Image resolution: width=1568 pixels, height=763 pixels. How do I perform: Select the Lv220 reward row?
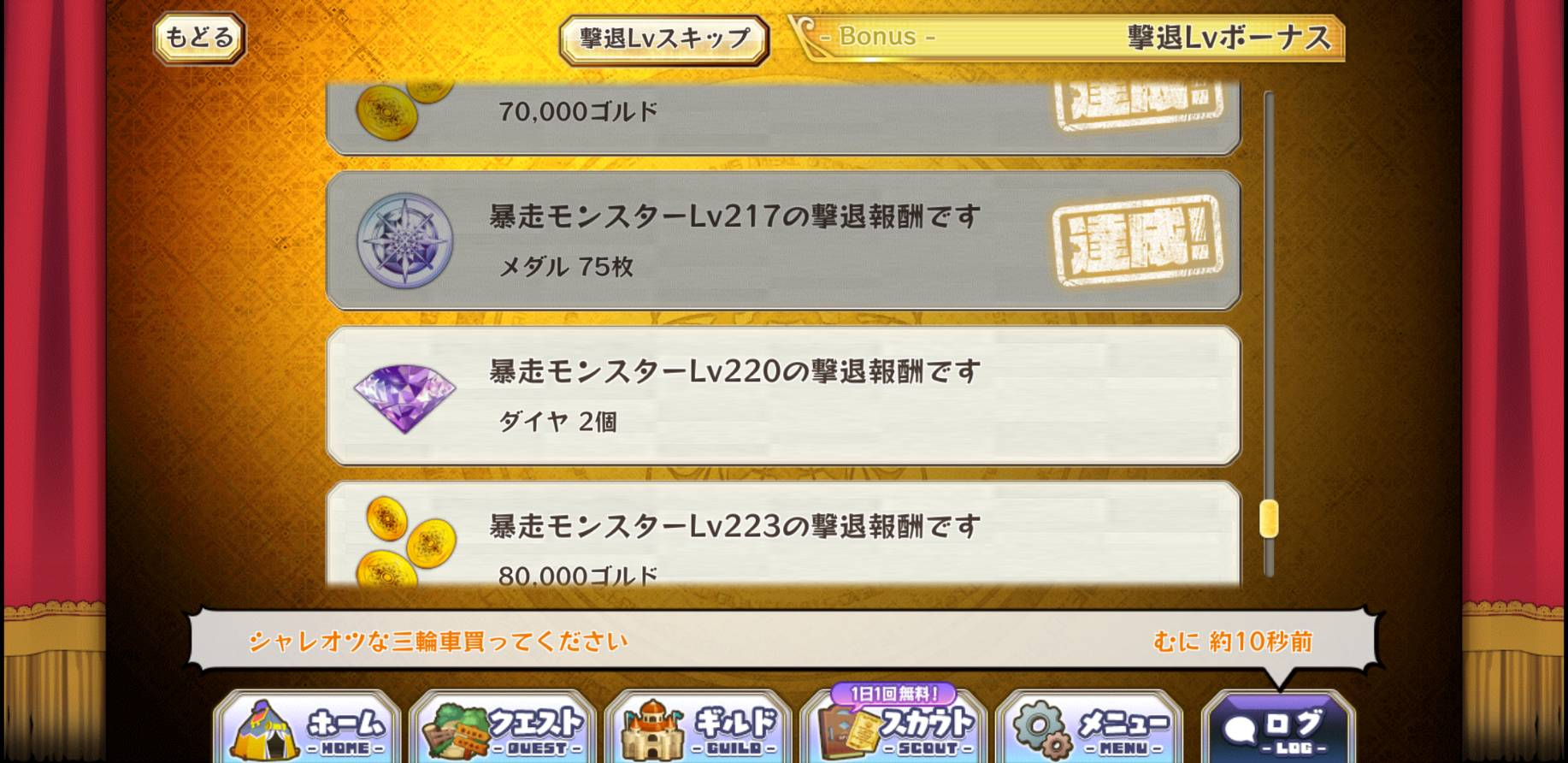783,396
